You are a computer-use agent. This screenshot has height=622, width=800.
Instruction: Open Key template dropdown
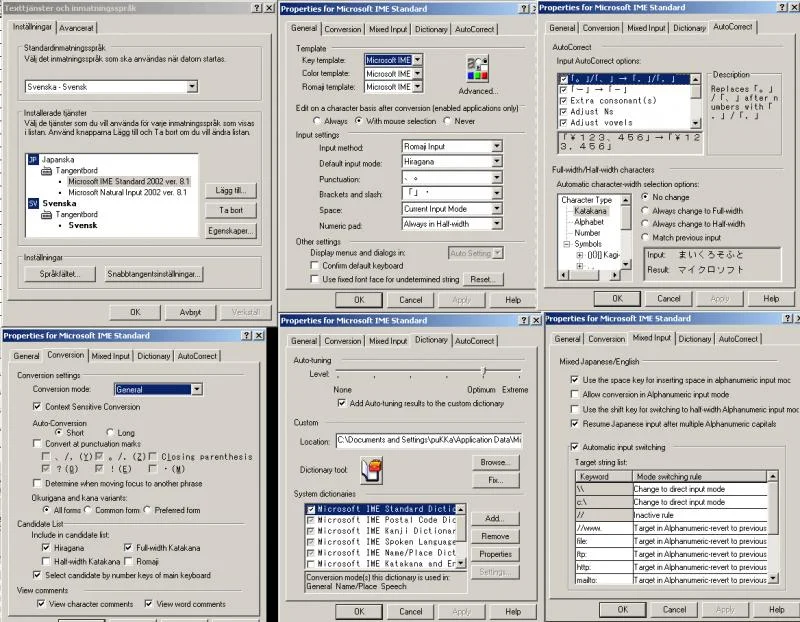[417, 60]
